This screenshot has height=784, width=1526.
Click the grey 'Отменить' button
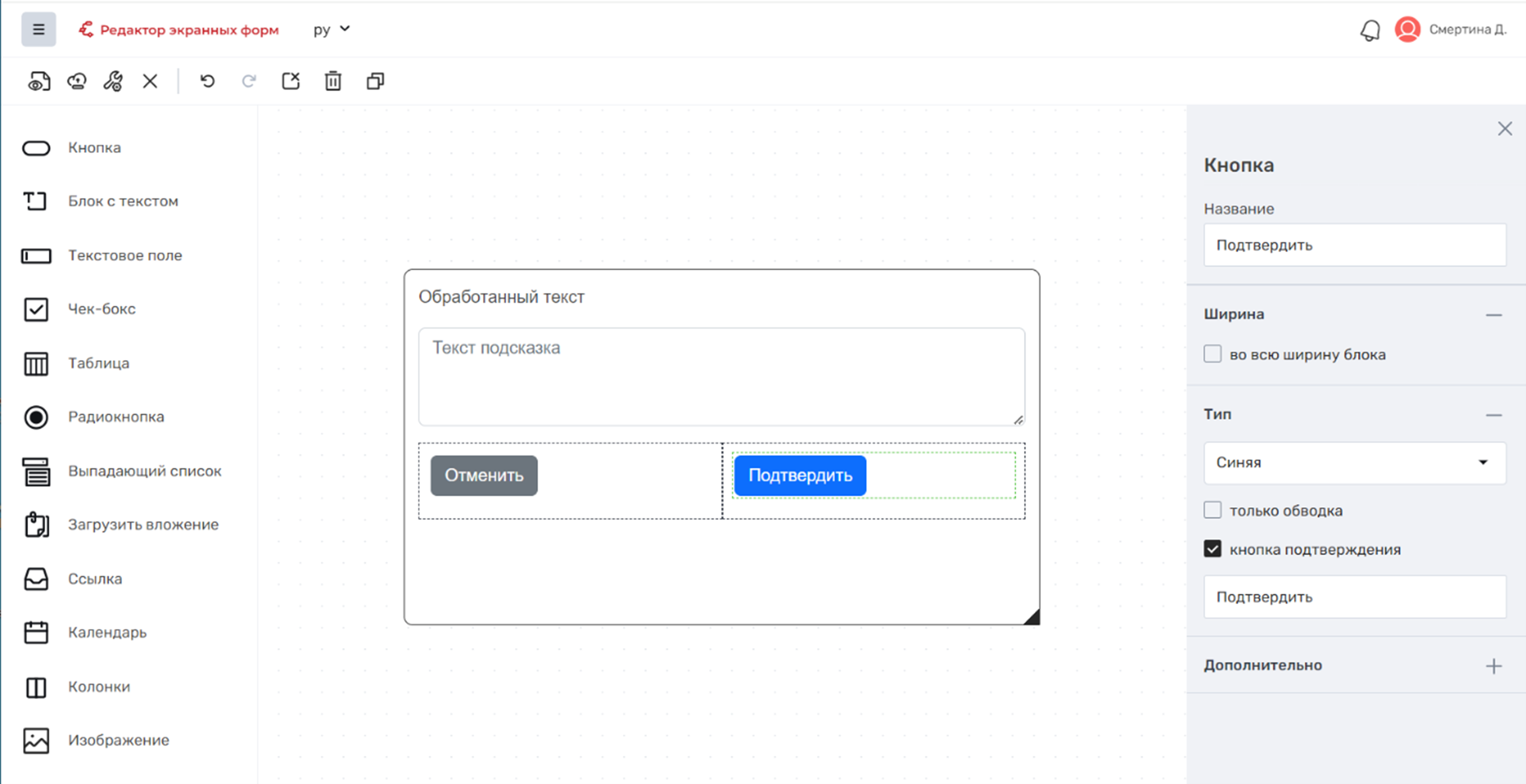[x=484, y=476]
